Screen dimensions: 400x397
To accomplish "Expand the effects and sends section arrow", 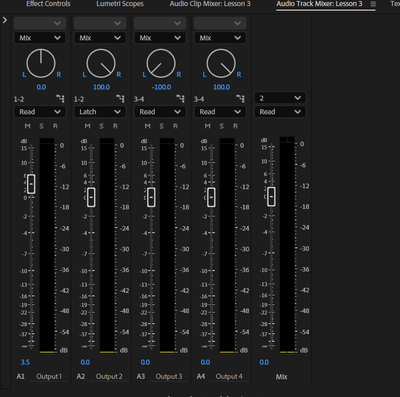I will [x=5, y=20].
